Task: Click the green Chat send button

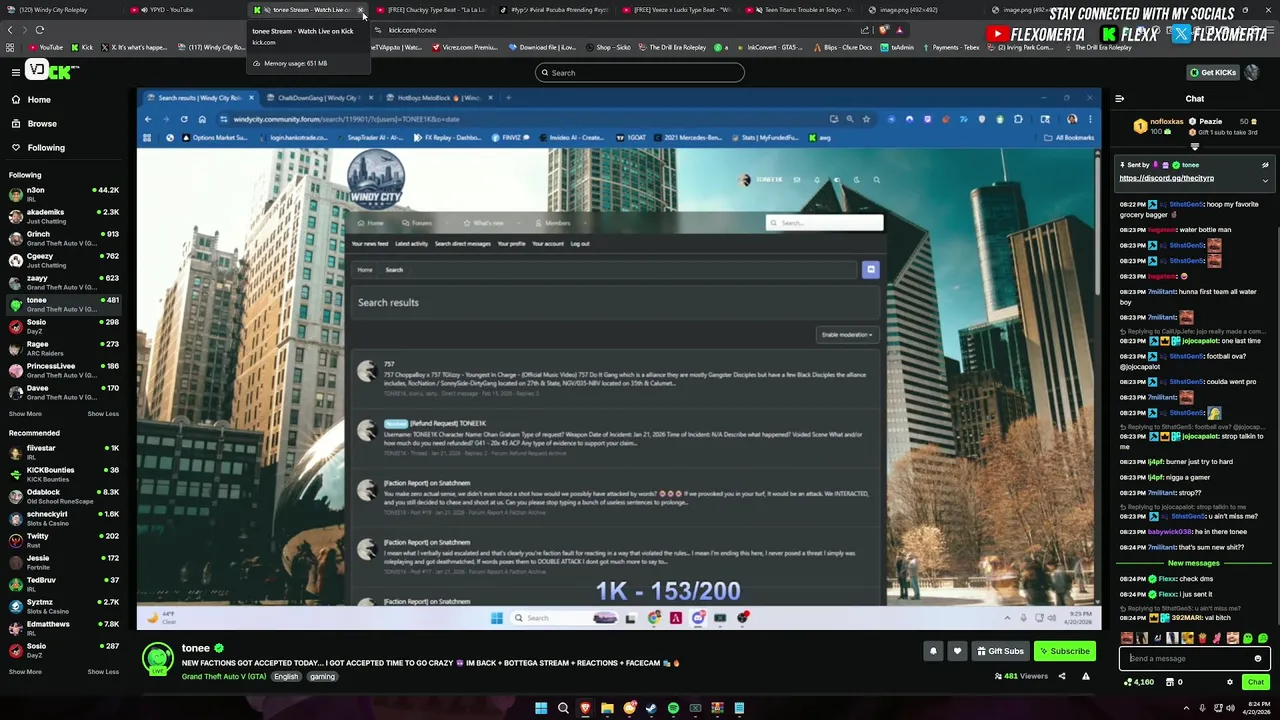Action: pos(1256,682)
